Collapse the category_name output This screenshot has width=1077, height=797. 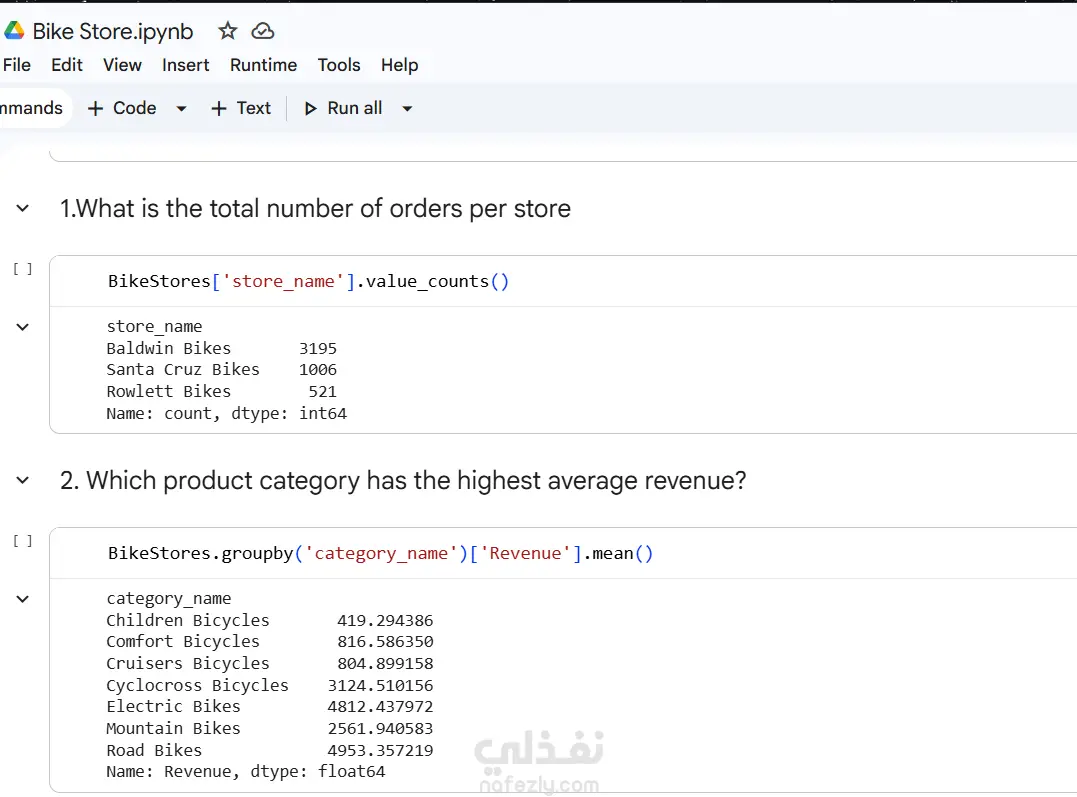23,599
